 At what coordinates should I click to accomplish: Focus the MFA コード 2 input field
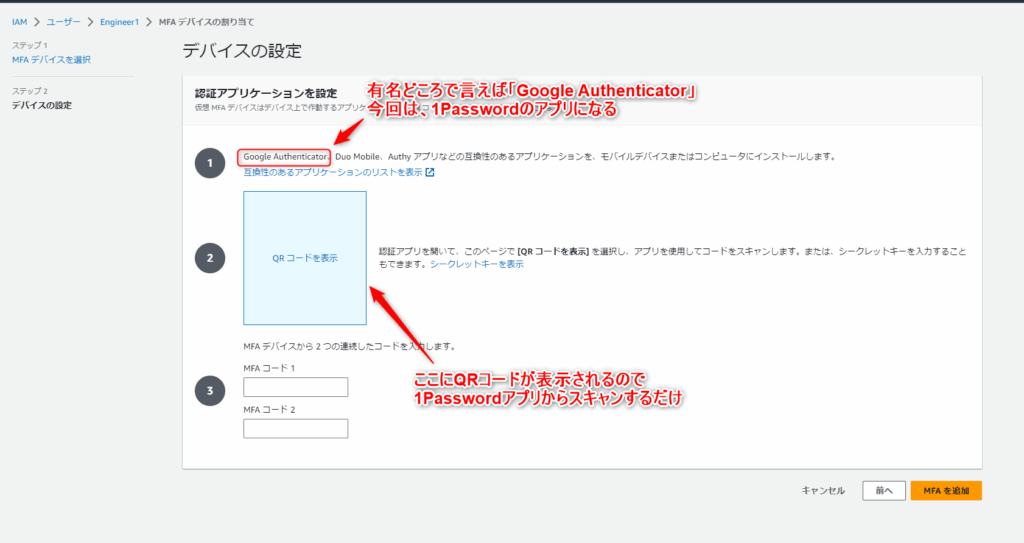click(296, 429)
